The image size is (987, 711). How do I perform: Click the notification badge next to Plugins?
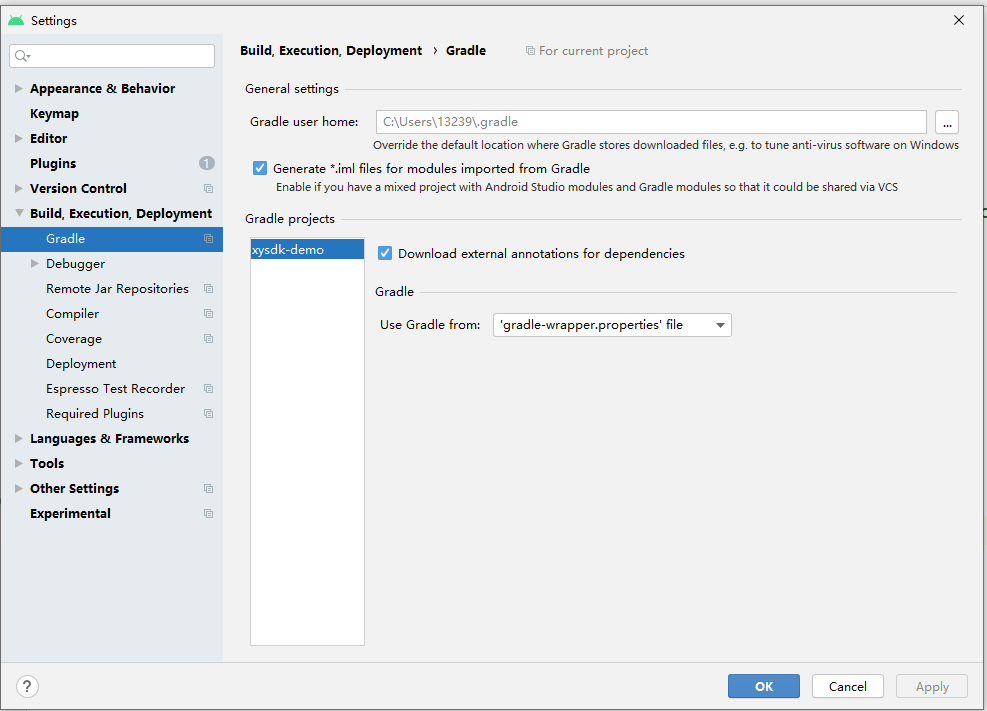click(206, 162)
